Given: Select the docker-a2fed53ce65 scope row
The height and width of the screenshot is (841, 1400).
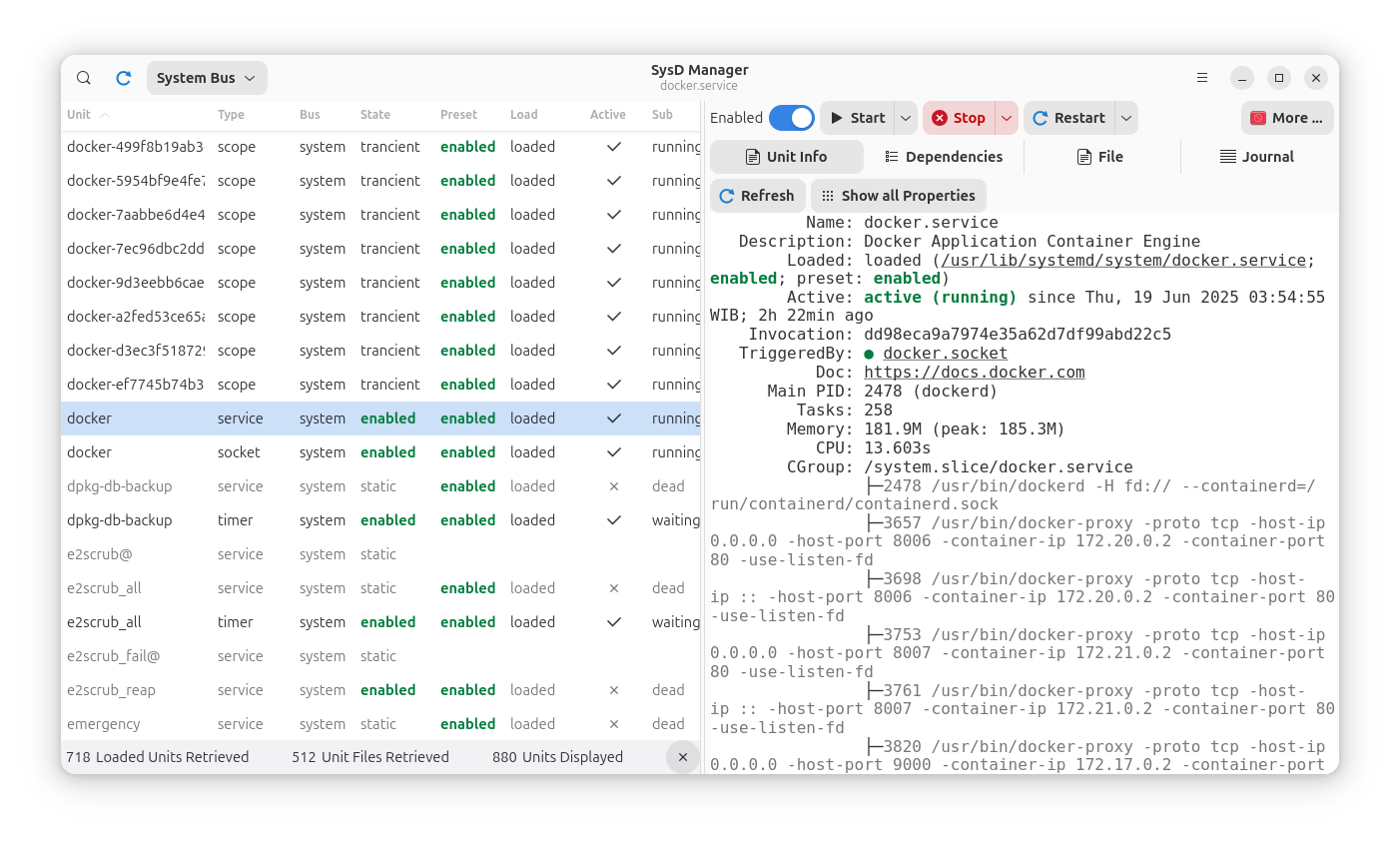Looking at the screenshot, I should click(x=380, y=317).
